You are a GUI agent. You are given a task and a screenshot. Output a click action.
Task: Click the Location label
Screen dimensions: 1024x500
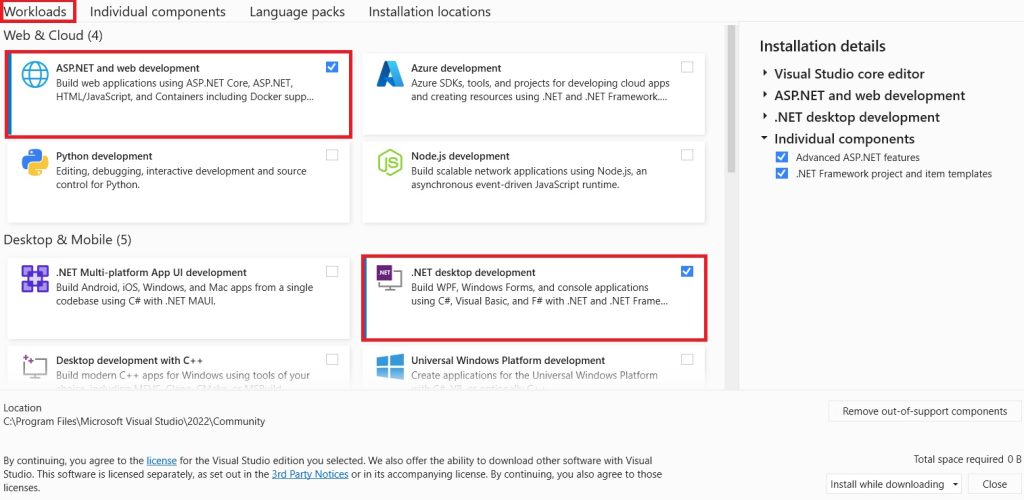click(x=22, y=408)
